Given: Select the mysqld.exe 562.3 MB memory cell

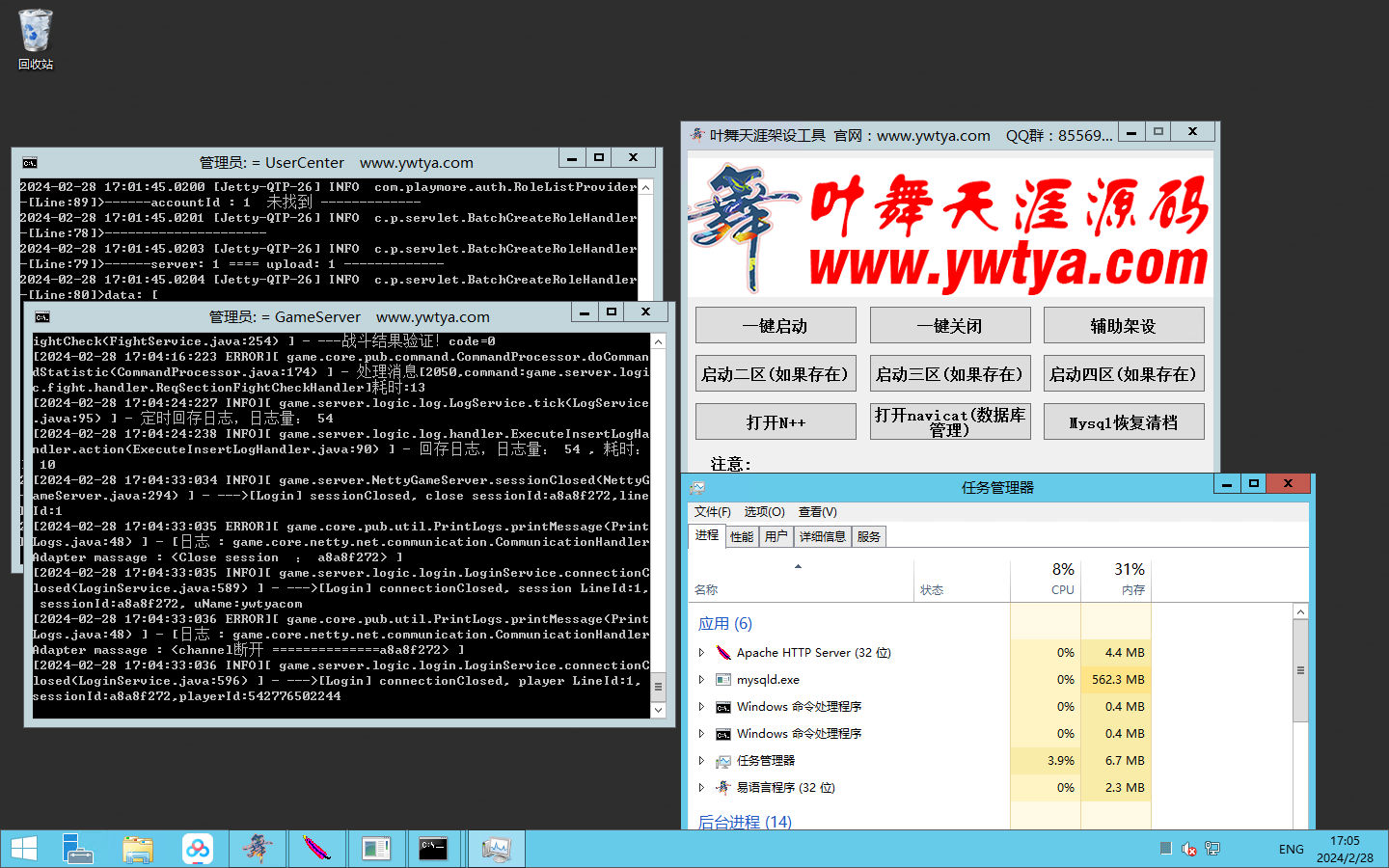Looking at the screenshot, I should click(1116, 680).
